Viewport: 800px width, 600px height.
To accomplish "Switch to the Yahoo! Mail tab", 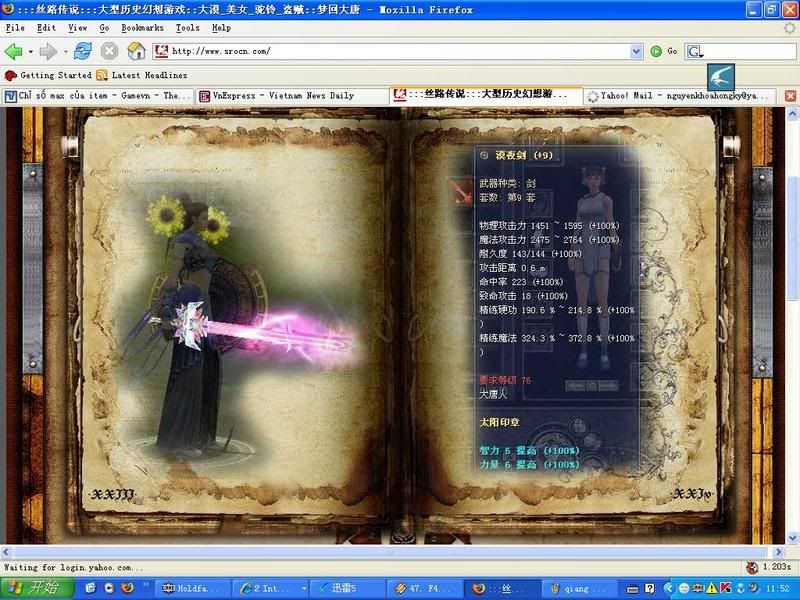I will (x=680, y=96).
